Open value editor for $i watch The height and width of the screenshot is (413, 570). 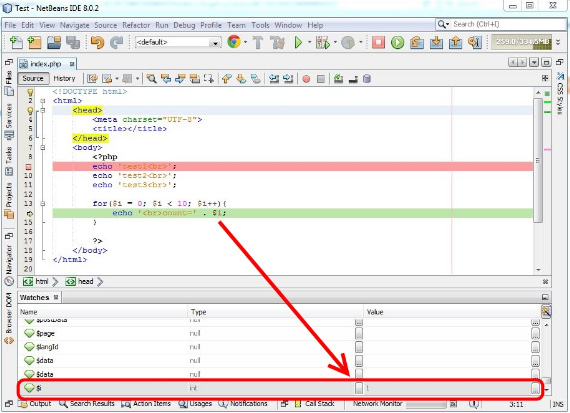pyautogui.click(x=535, y=388)
